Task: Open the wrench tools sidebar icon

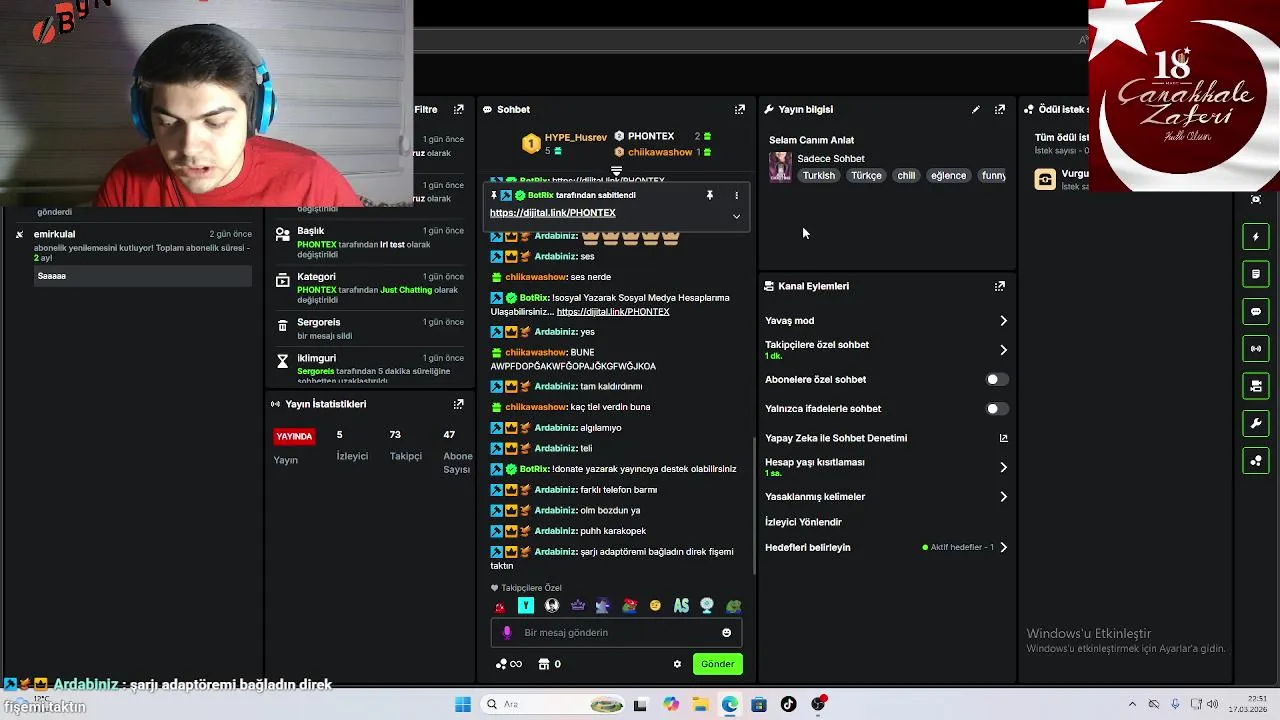Action: [x=1256, y=423]
